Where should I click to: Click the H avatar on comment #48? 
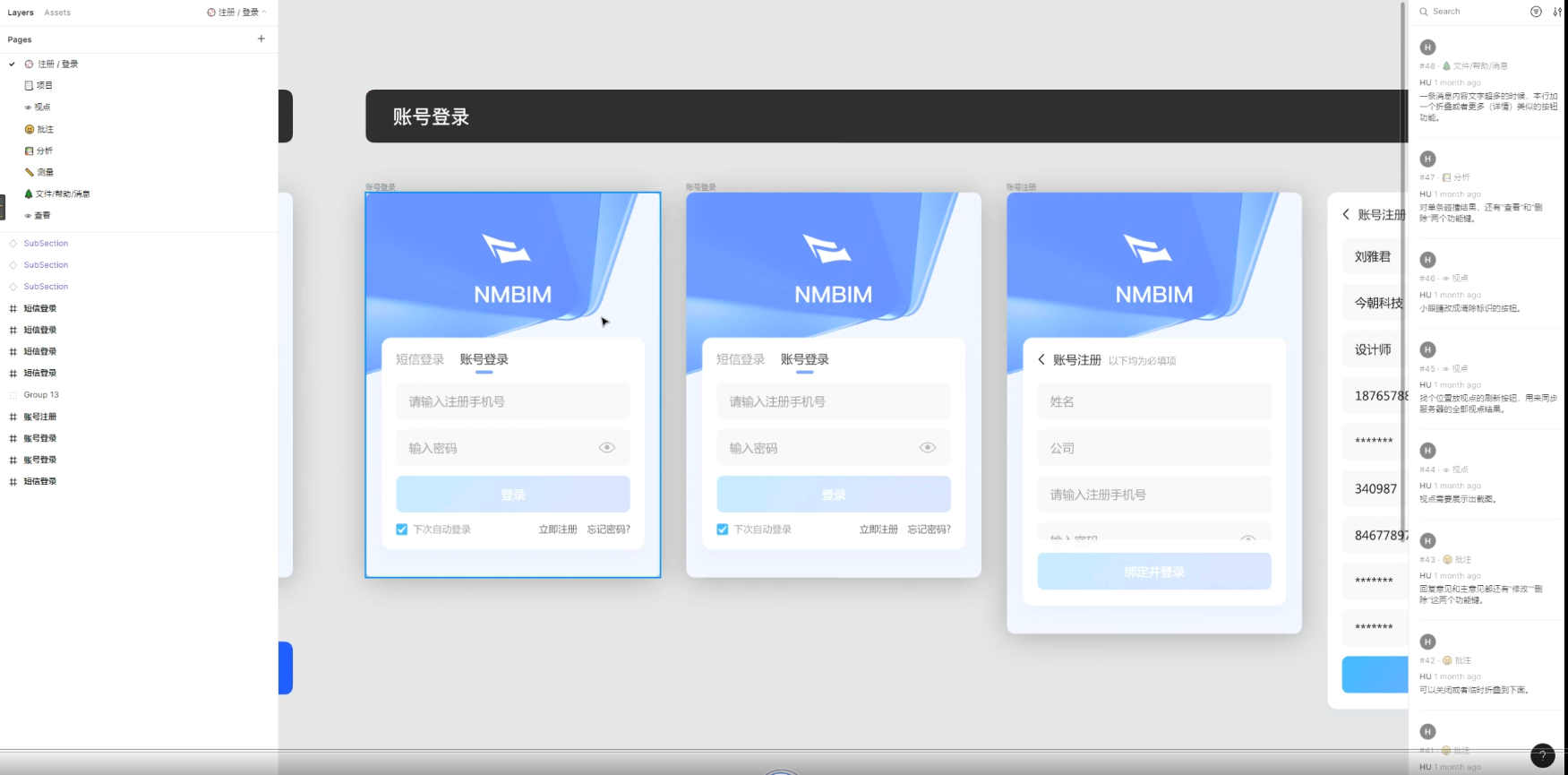click(x=1428, y=47)
